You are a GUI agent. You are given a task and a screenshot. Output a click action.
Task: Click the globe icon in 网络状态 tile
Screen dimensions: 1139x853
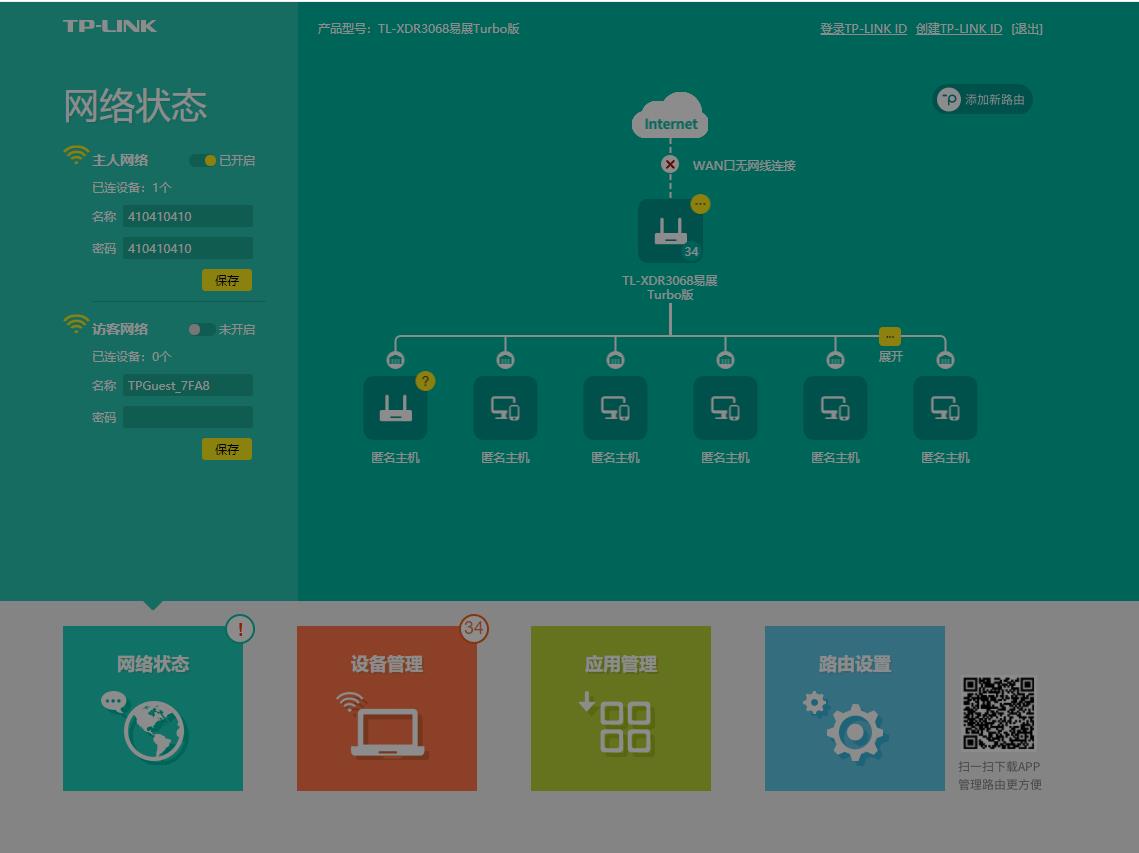[x=153, y=731]
